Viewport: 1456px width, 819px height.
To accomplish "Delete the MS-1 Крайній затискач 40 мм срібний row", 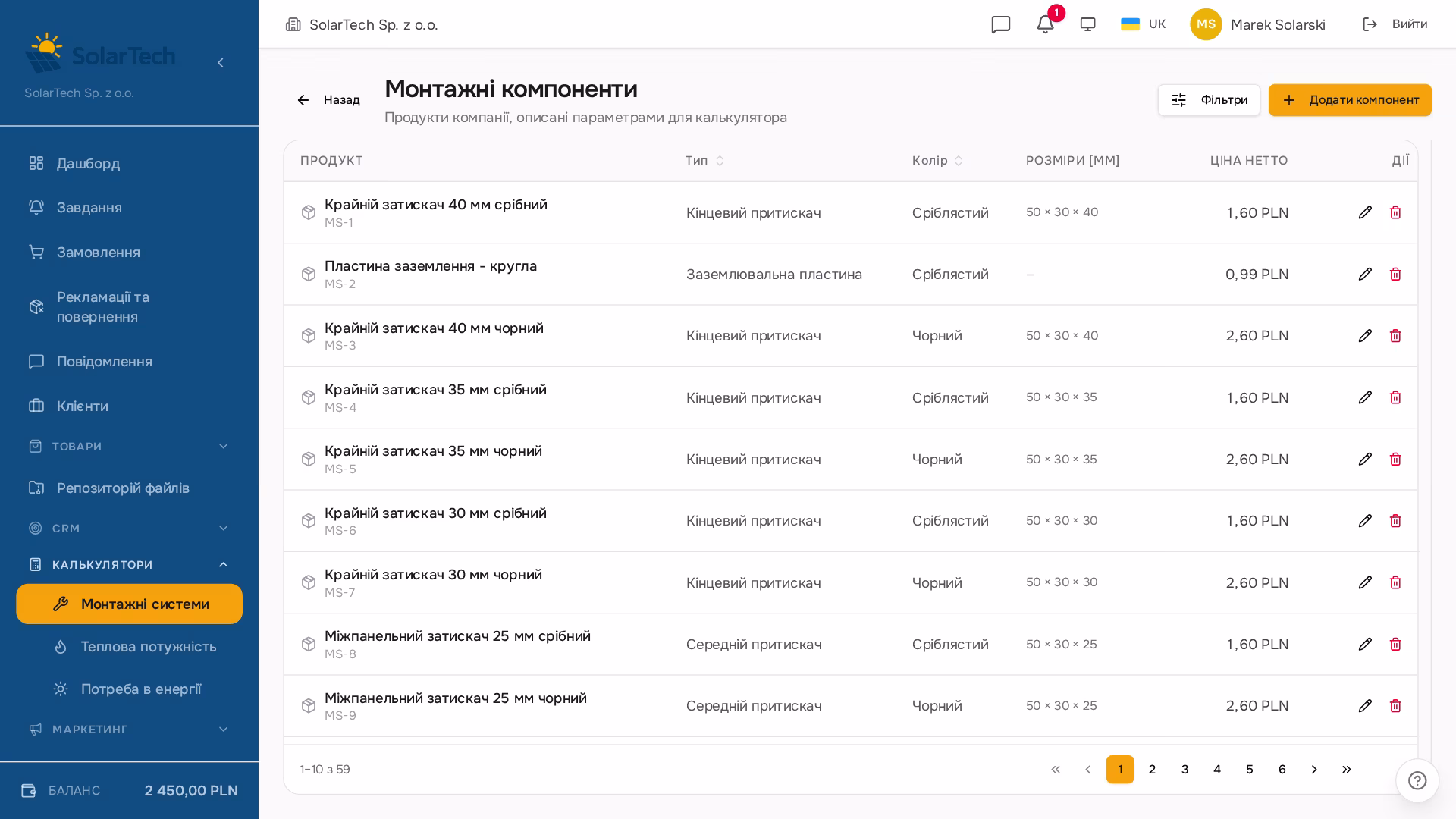I will point(1395,212).
